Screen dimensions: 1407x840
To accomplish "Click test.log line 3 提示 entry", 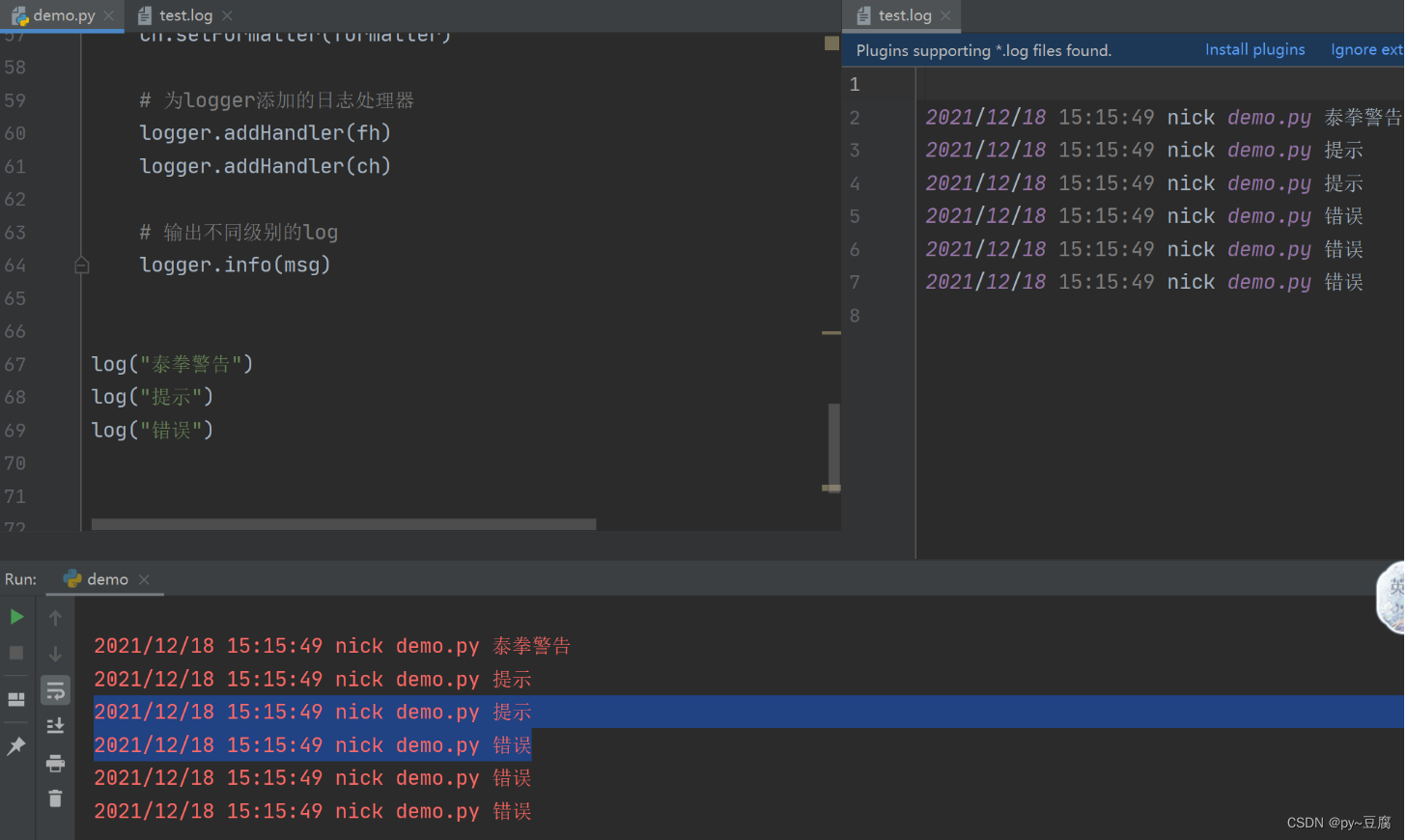I will pyautogui.click(x=1144, y=150).
